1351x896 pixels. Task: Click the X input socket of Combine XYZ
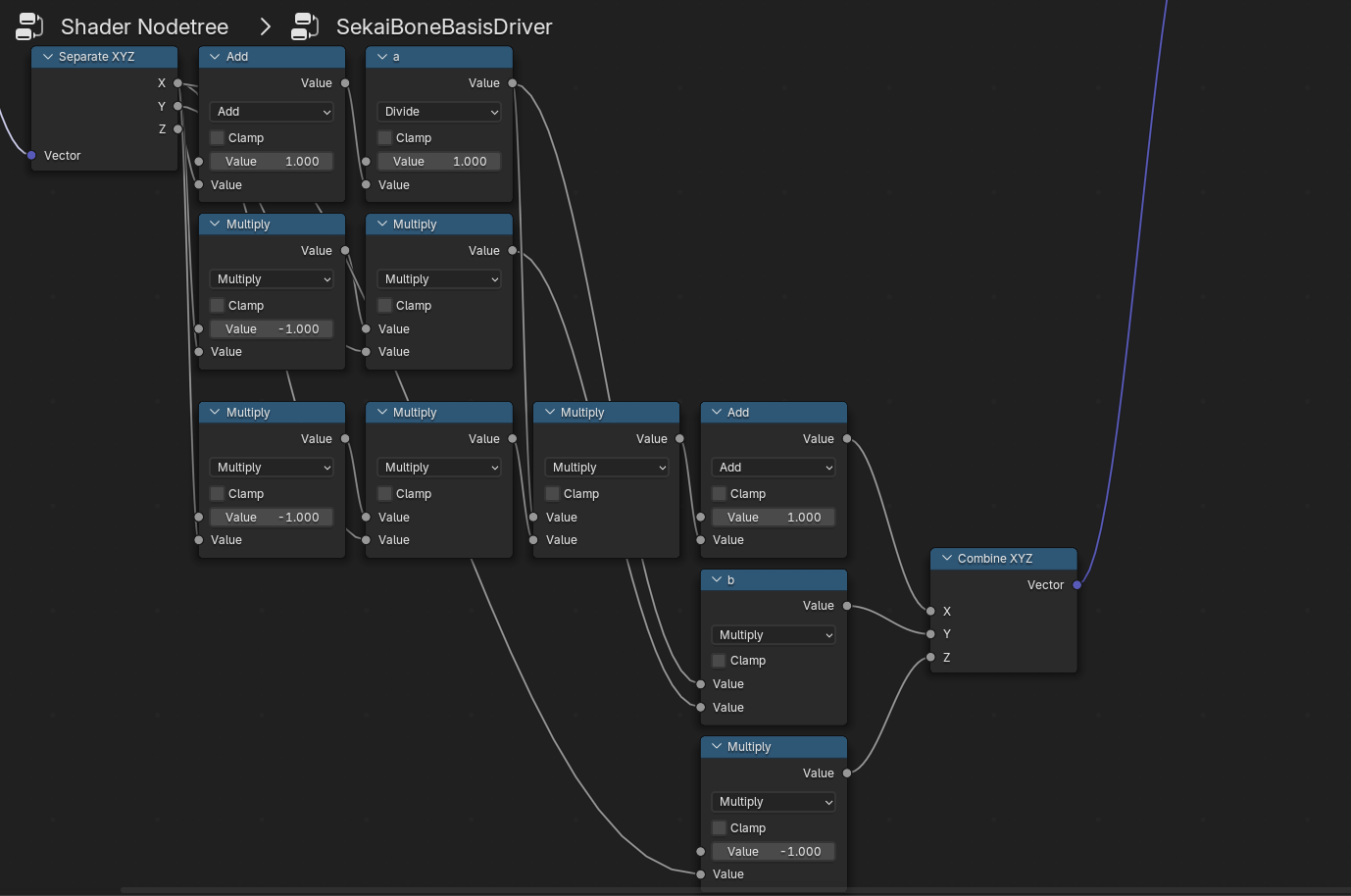tap(930, 612)
